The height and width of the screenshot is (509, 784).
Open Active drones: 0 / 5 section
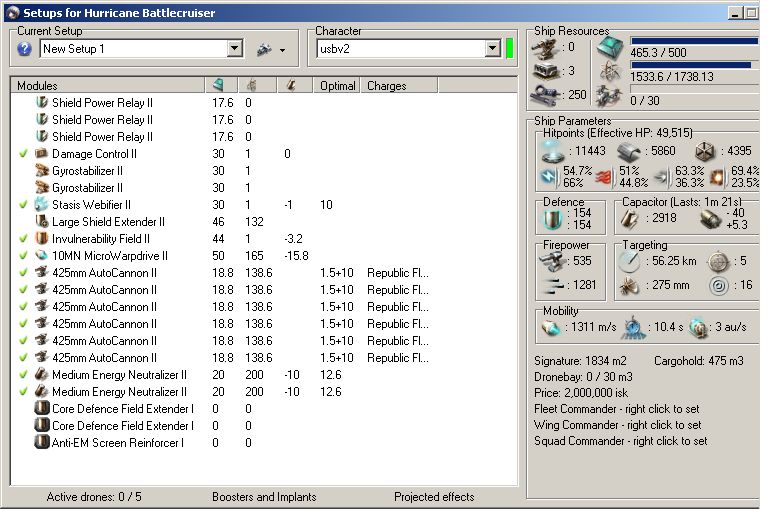click(94, 496)
